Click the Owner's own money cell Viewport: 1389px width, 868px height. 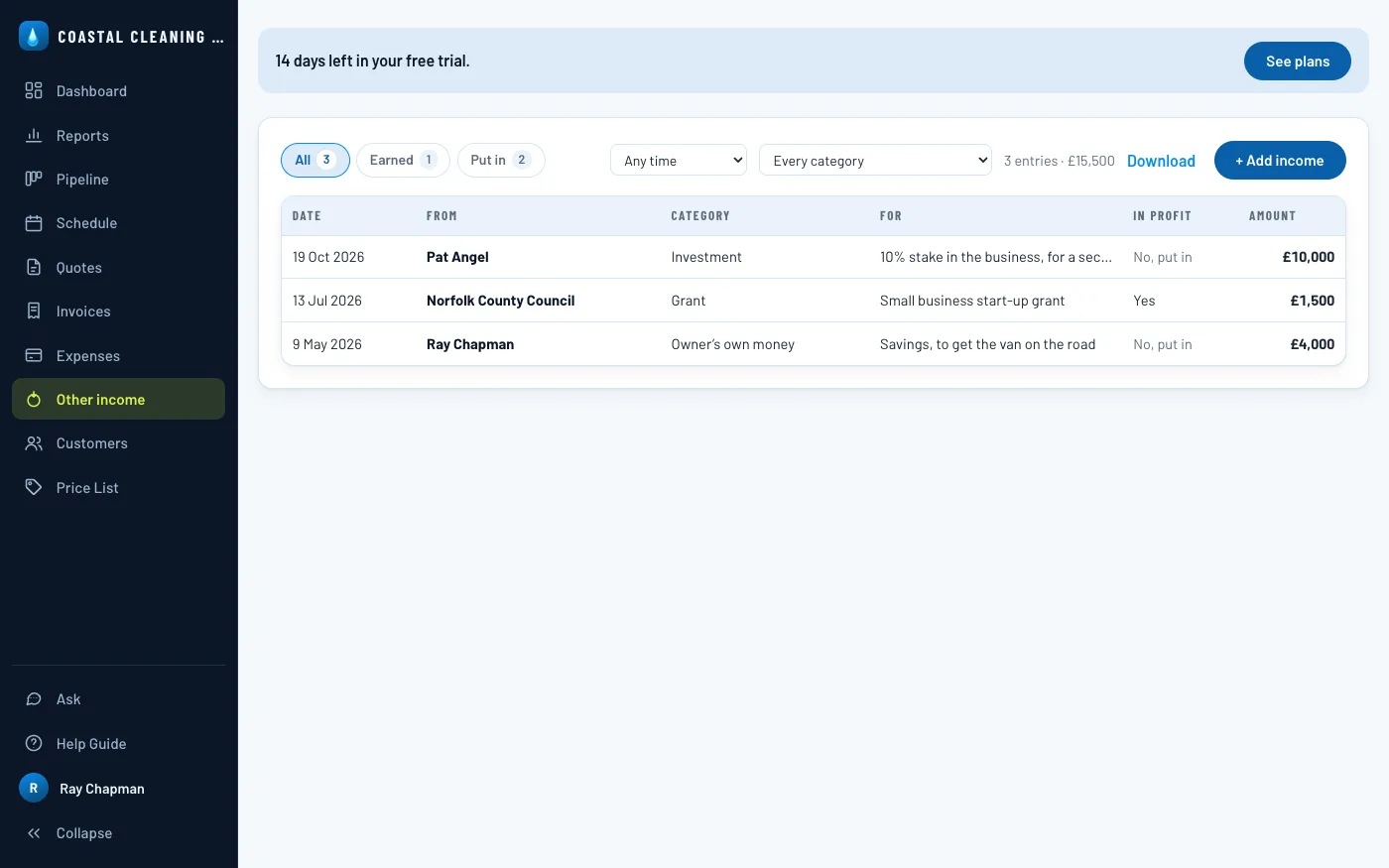point(733,344)
